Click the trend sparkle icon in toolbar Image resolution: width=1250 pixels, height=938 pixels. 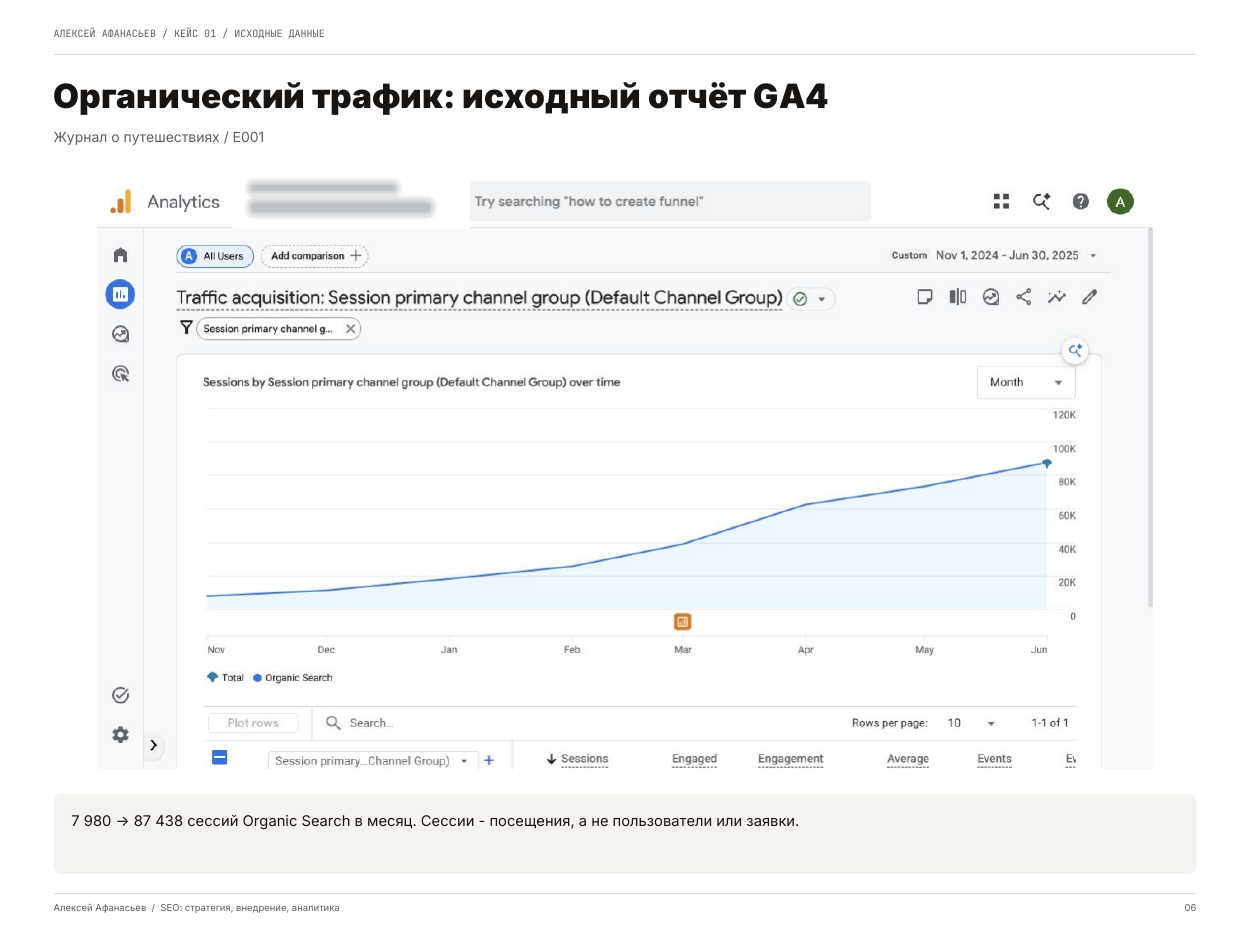(x=1057, y=297)
